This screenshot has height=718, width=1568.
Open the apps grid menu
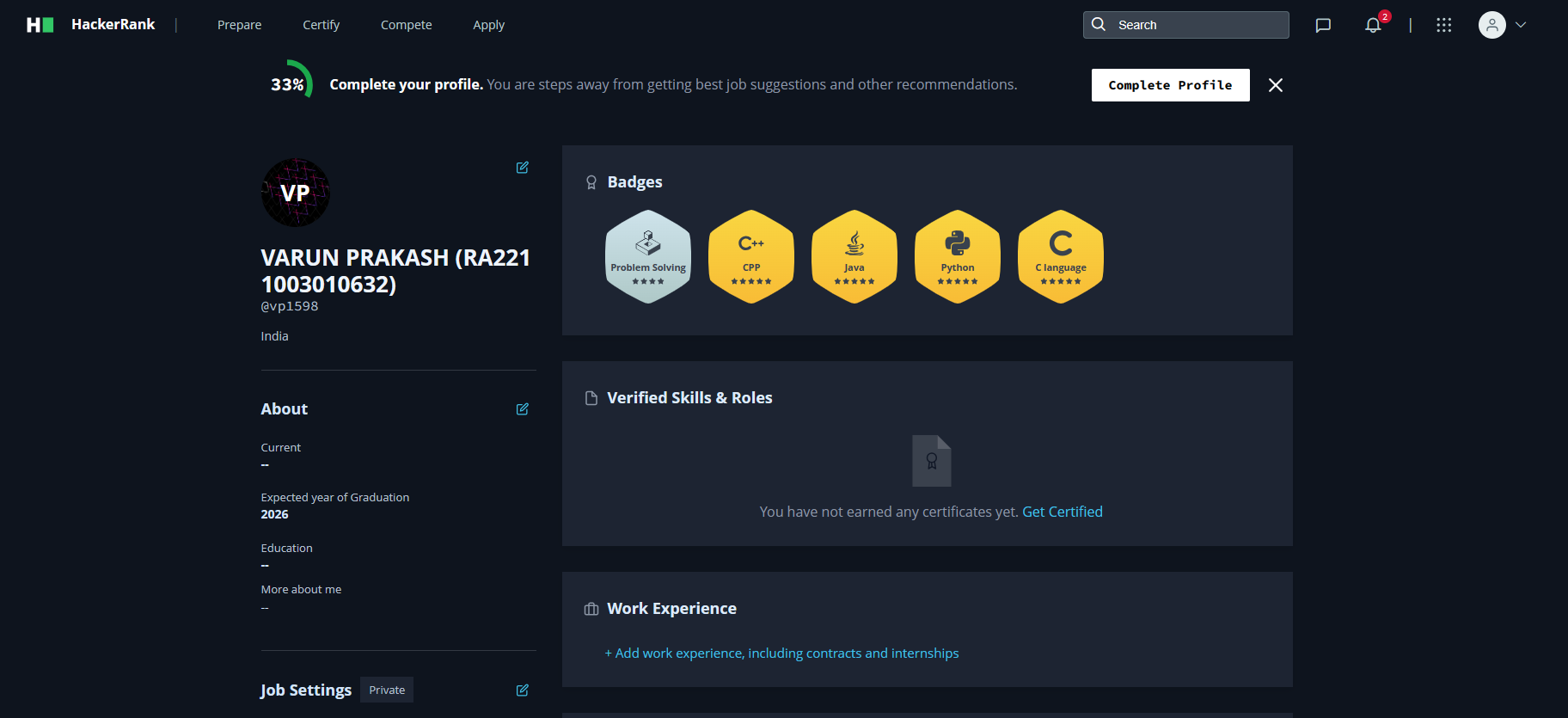point(1443,25)
